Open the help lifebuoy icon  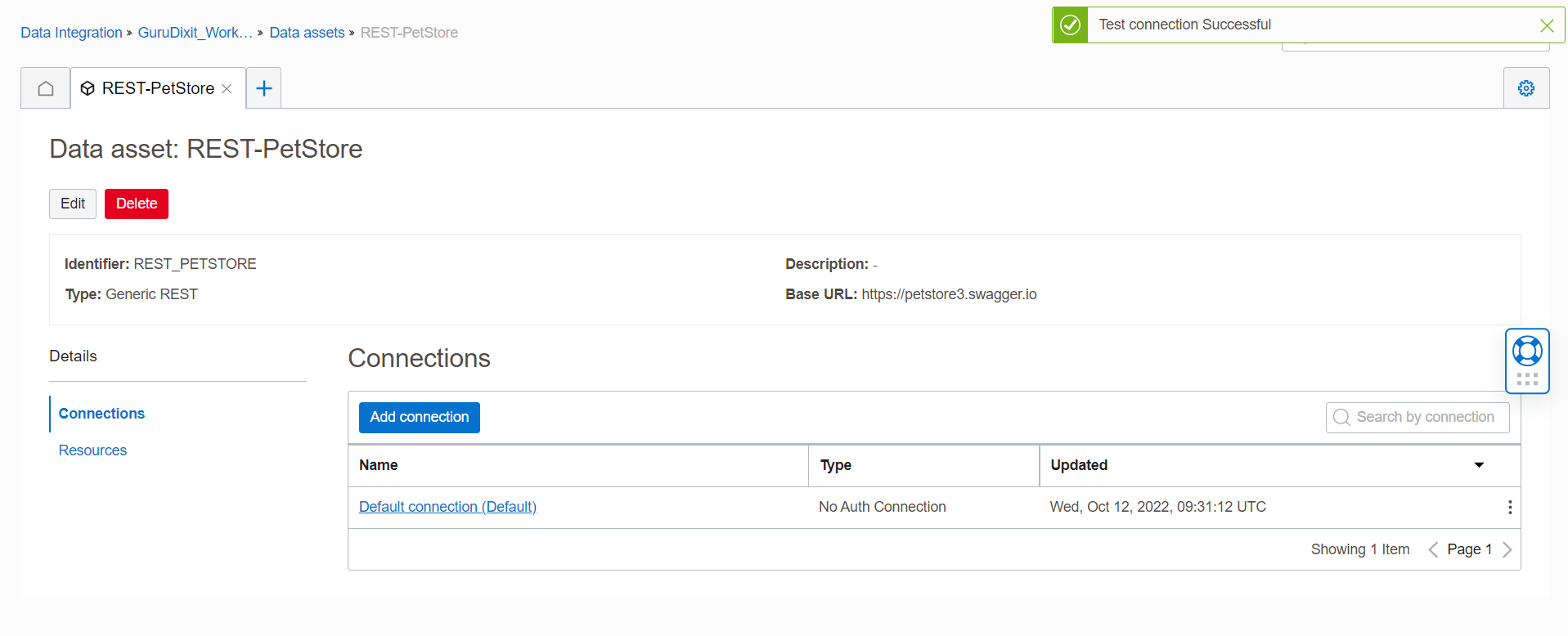[x=1527, y=352]
